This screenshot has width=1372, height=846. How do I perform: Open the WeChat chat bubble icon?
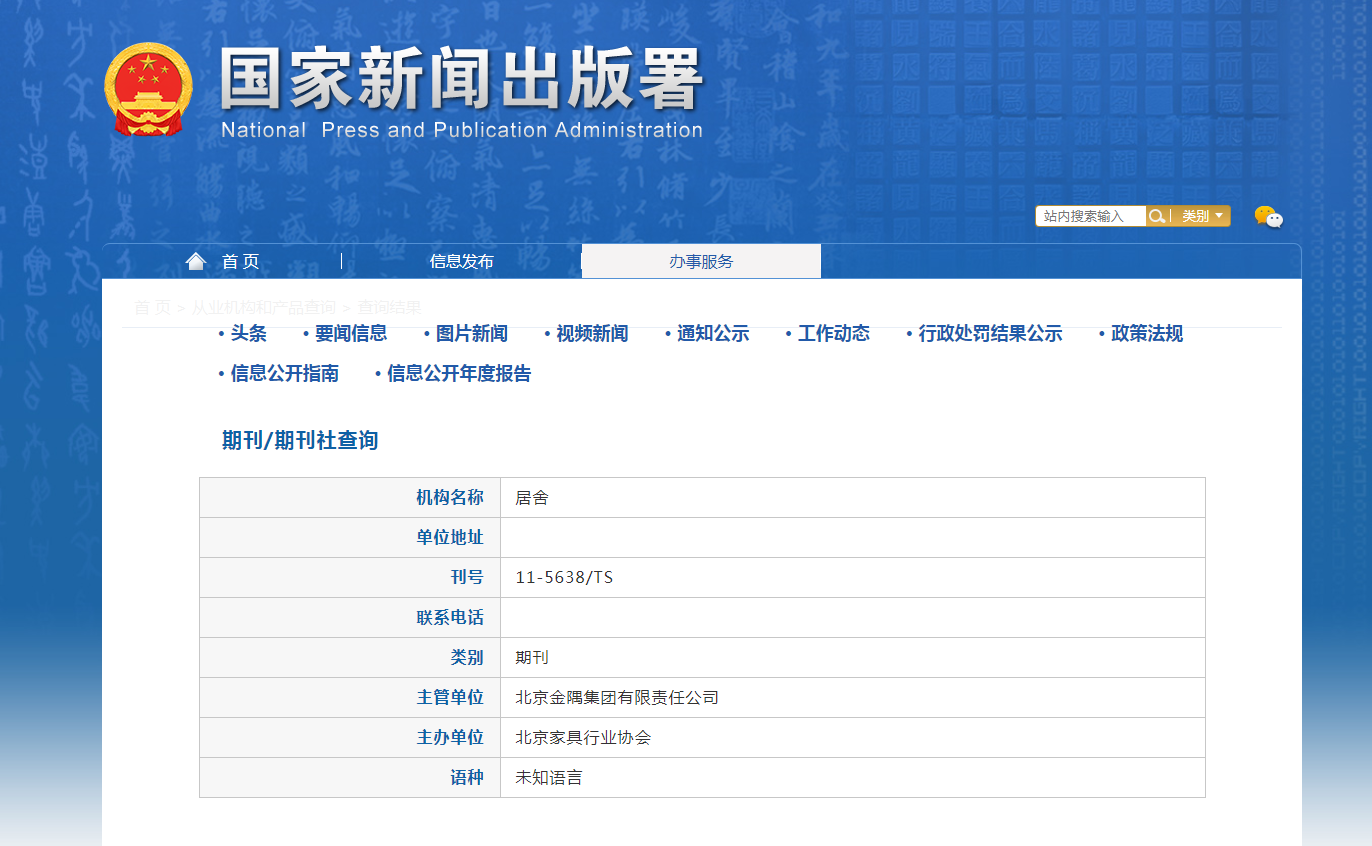[x=1268, y=217]
